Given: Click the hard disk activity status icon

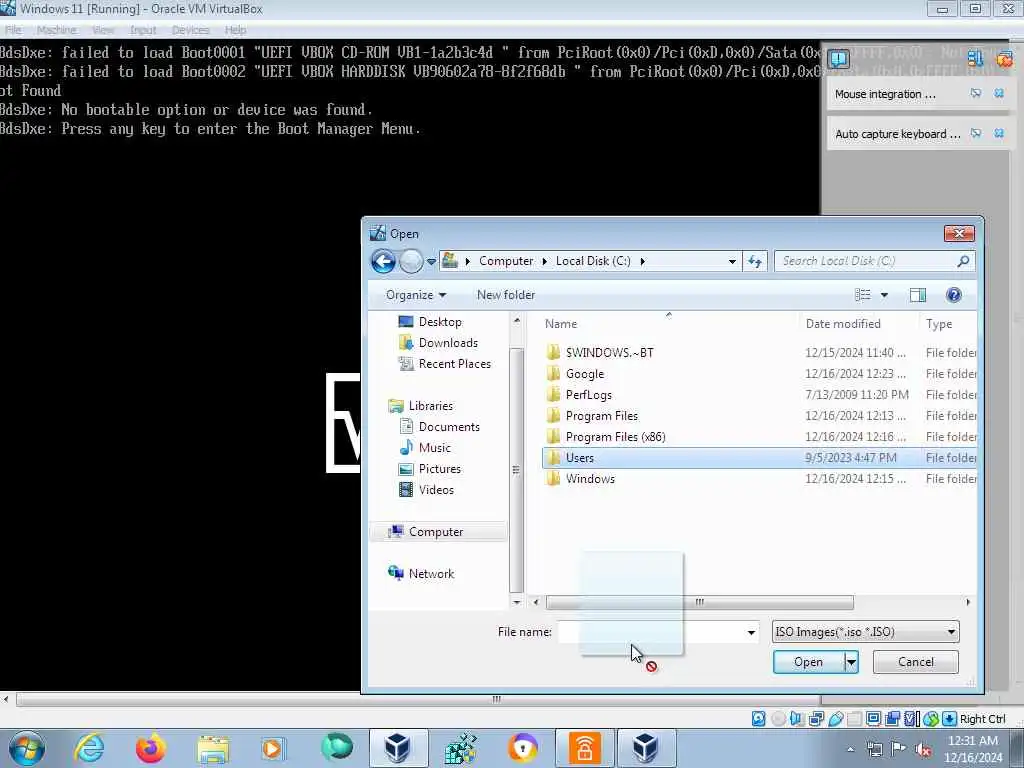Looking at the screenshot, I should [759, 718].
